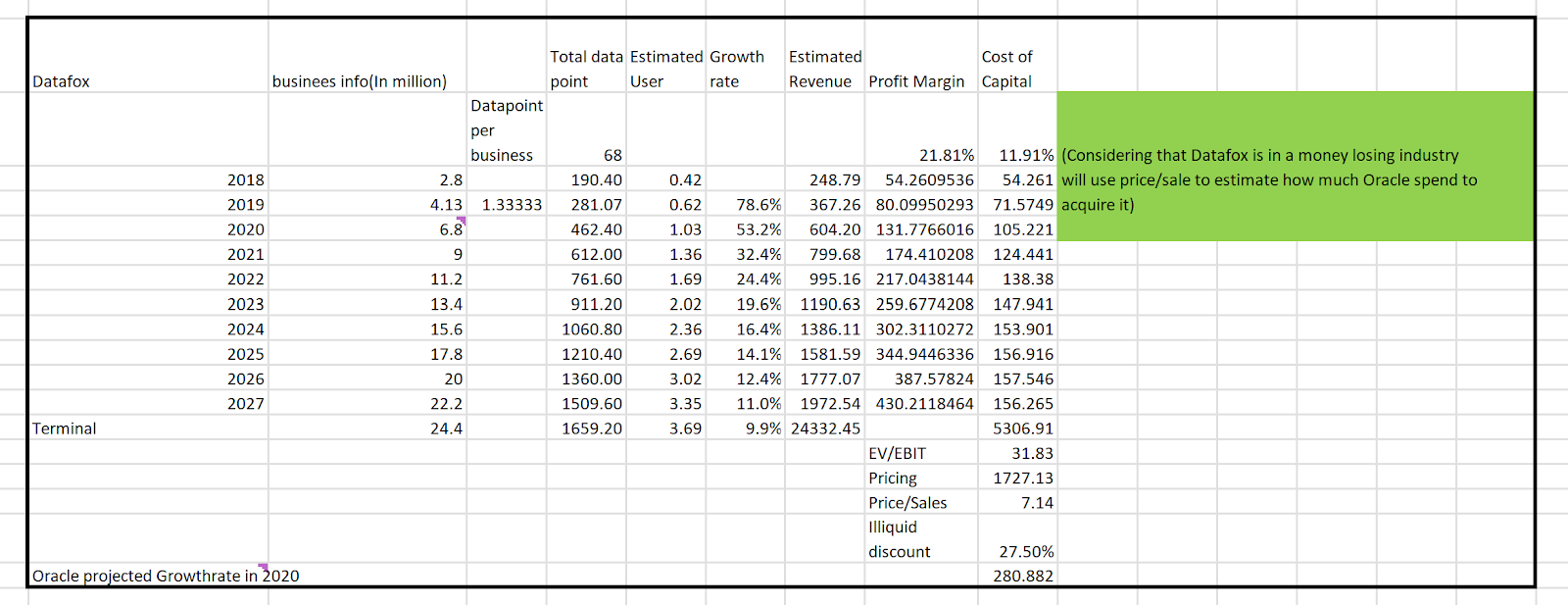Select the 147.941 cell

[x=1017, y=304]
